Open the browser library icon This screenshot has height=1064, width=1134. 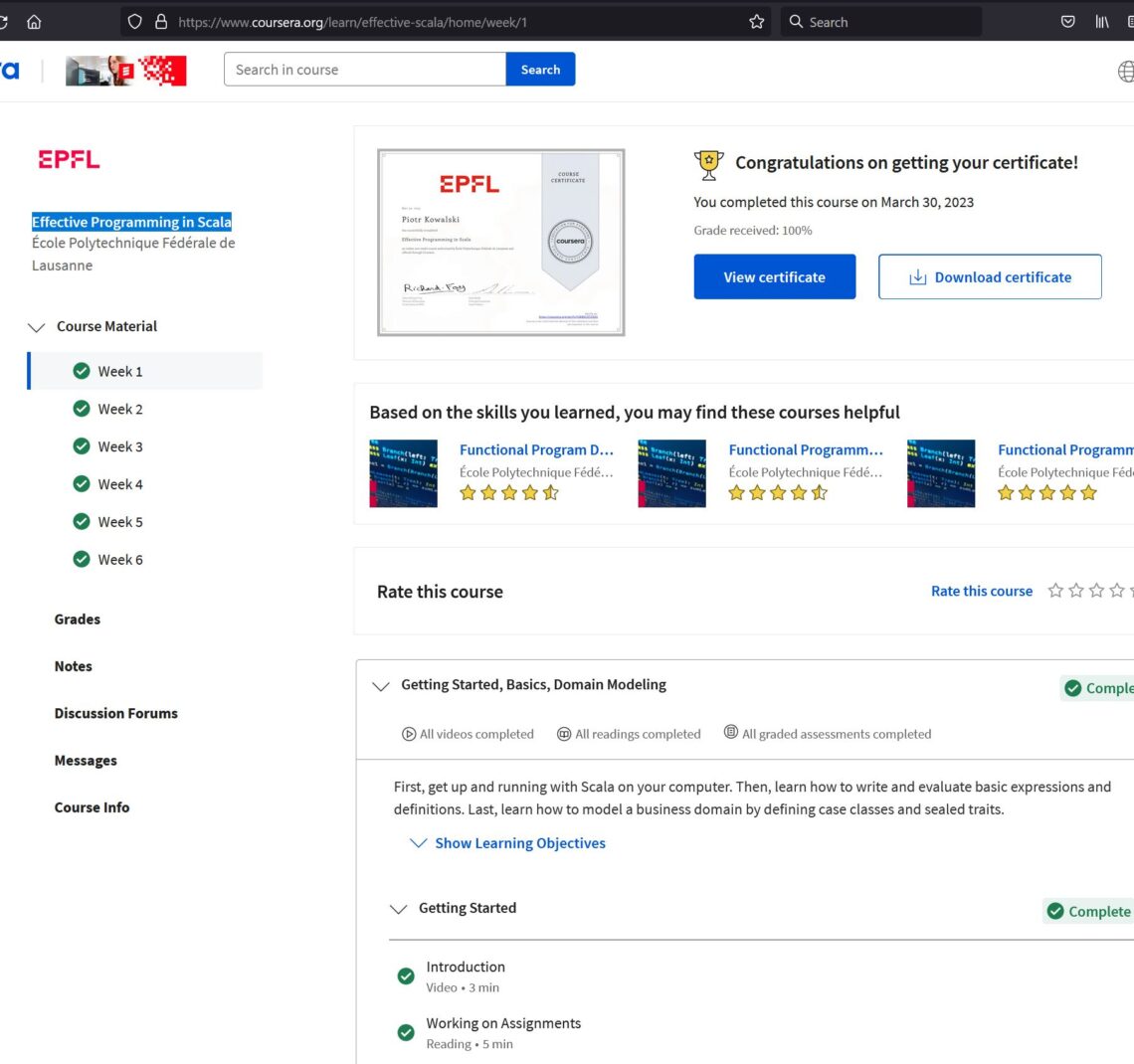[1102, 22]
